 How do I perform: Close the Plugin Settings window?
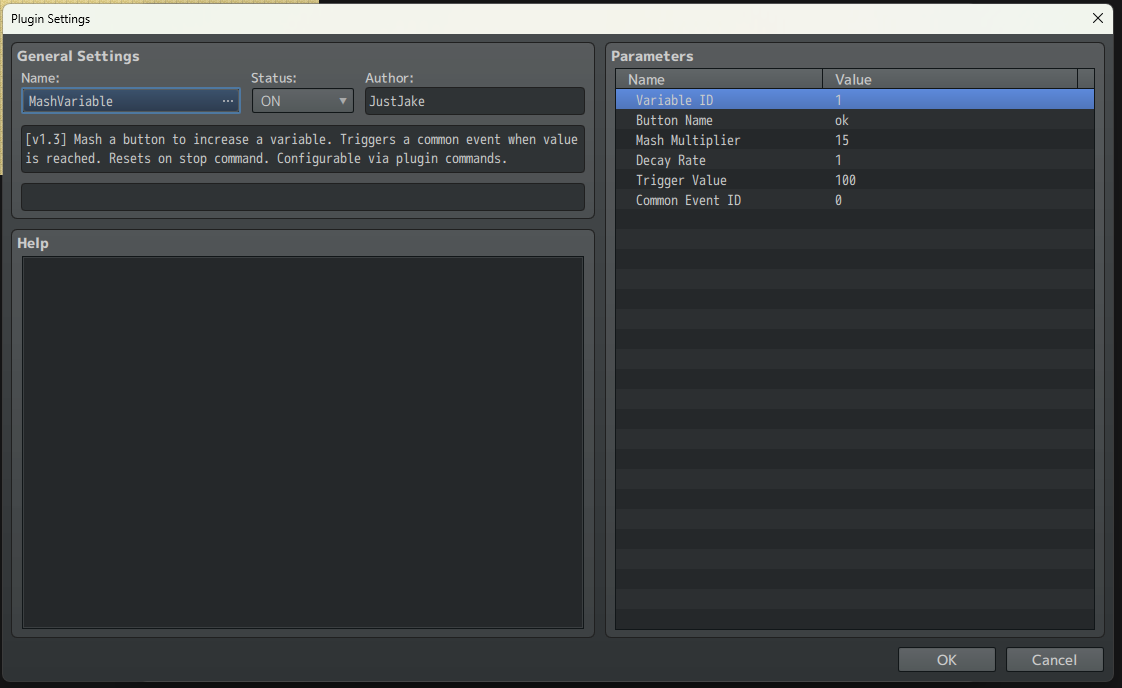pos(1098,18)
